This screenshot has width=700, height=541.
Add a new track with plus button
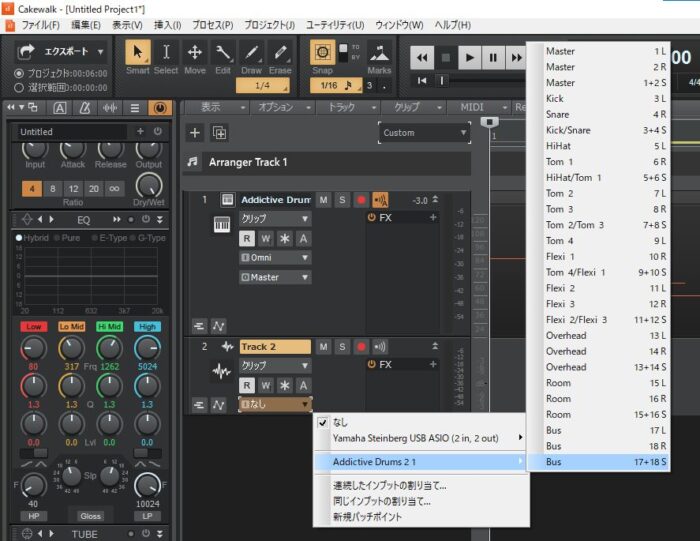click(x=195, y=133)
